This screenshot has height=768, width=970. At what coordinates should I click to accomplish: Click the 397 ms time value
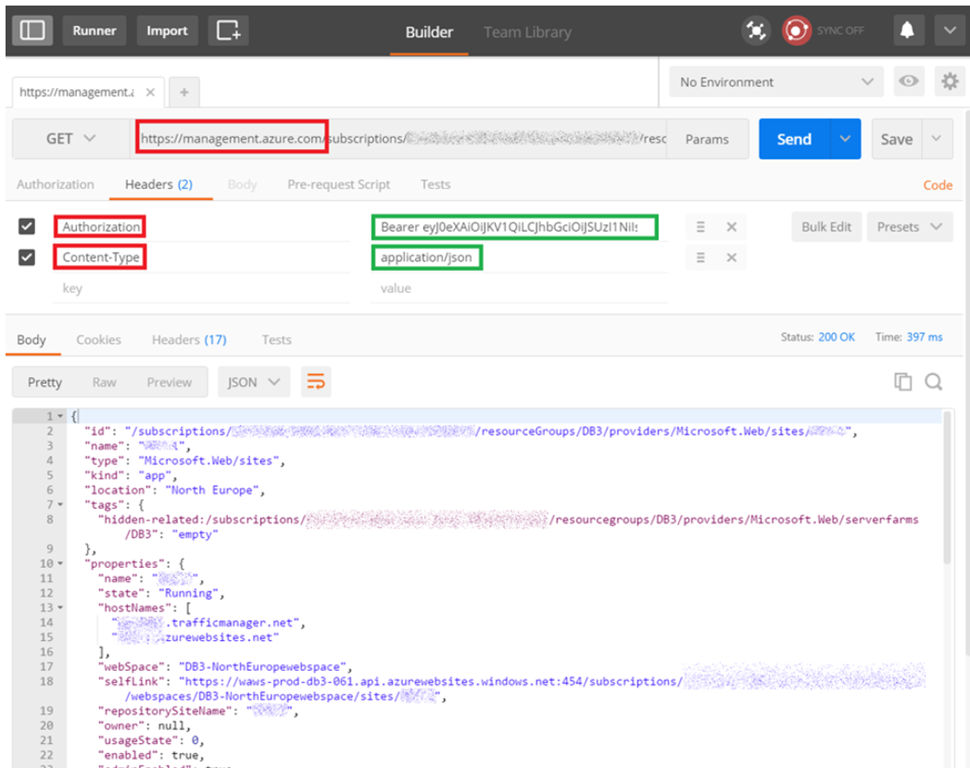[x=924, y=337]
